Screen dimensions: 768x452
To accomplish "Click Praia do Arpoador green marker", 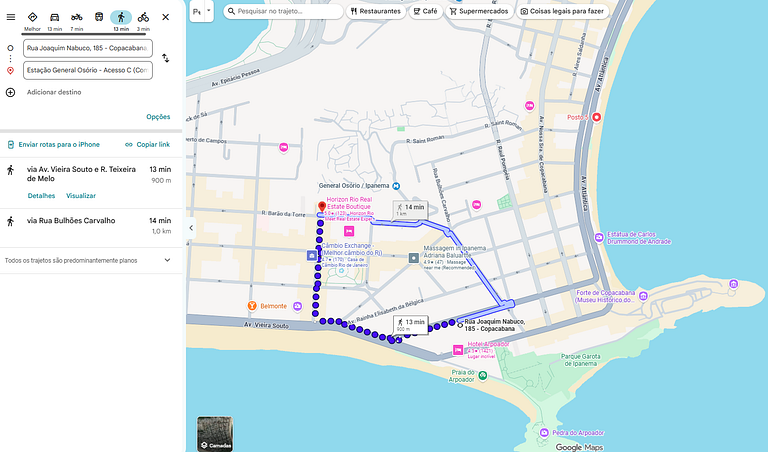I will [x=483, y=376].
